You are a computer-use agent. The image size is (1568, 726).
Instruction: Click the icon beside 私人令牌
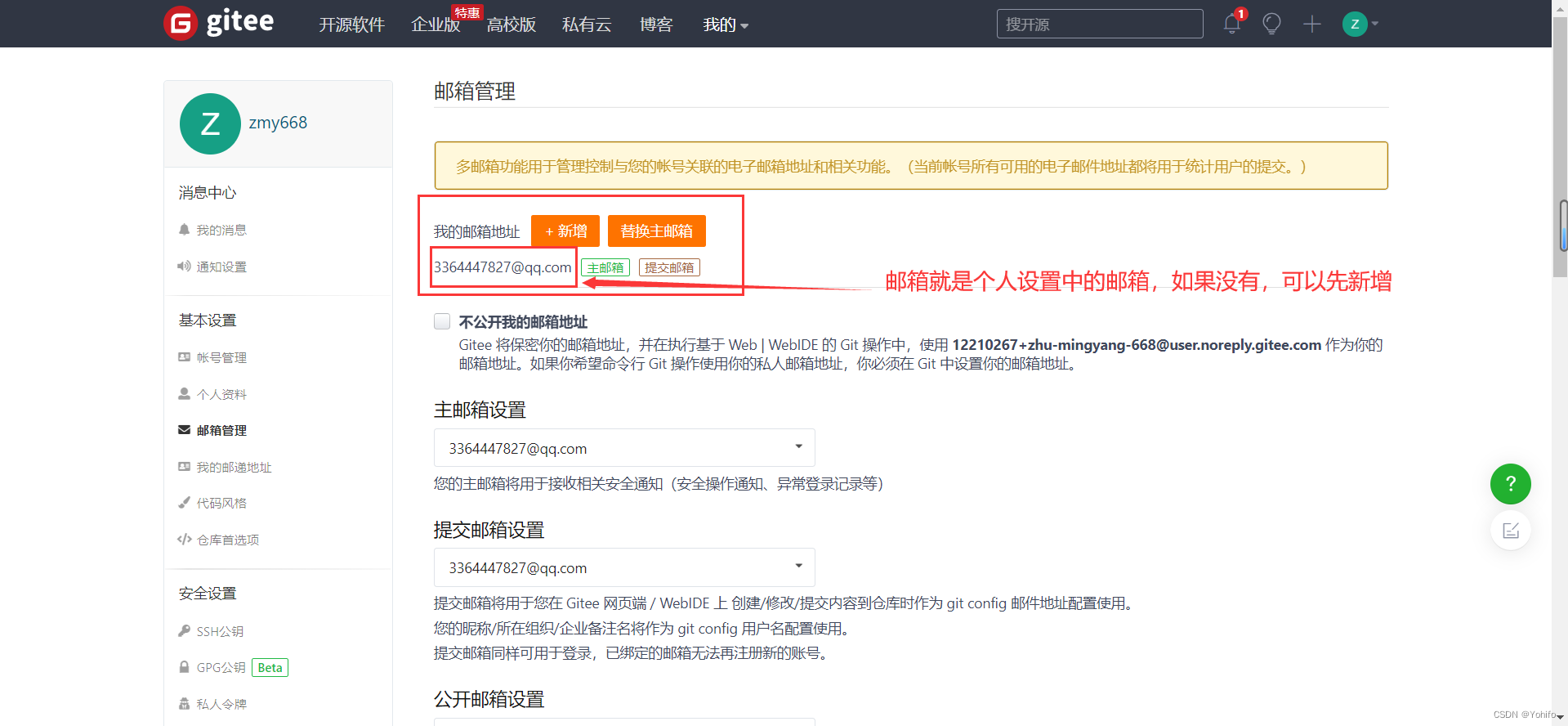point(185,704)
